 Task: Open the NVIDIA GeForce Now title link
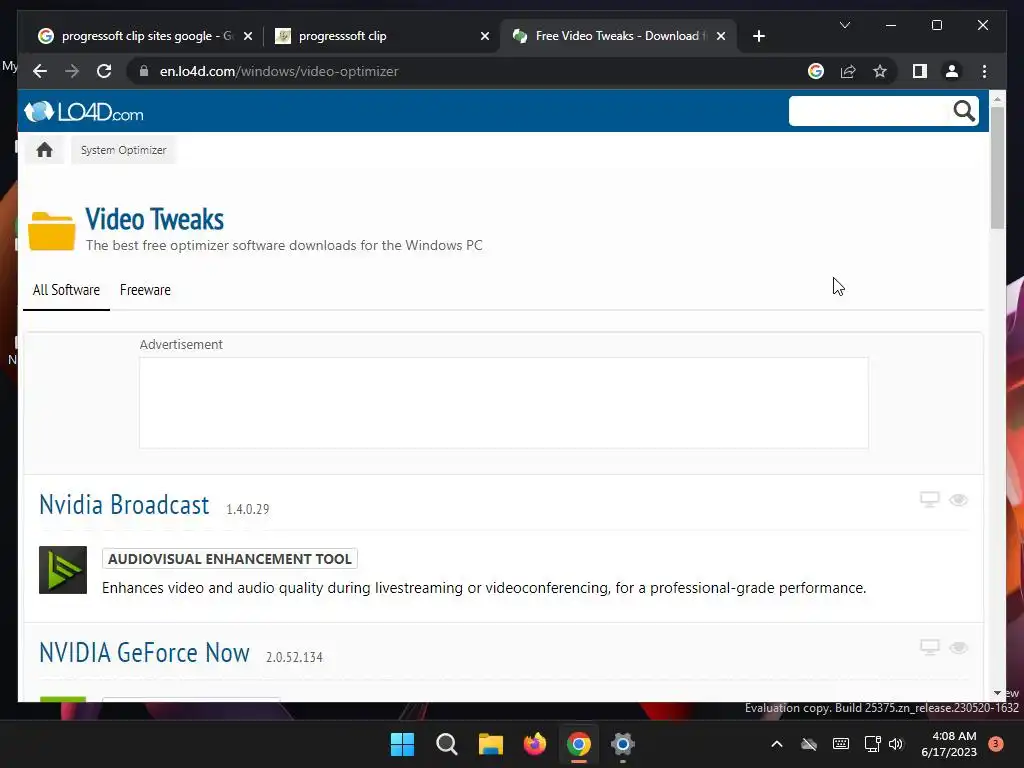[144, 653]
